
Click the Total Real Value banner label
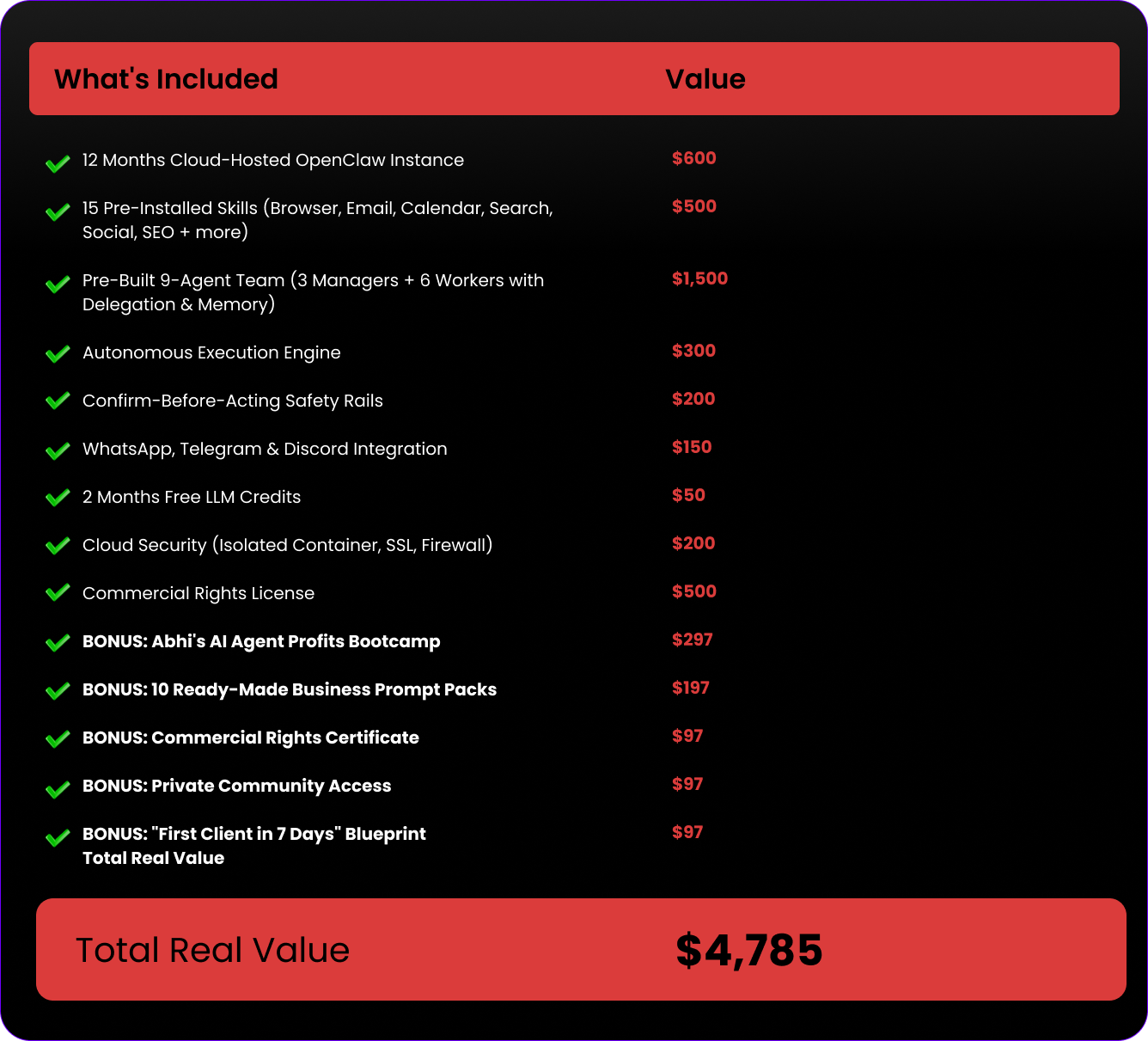[x=212, y=951]
